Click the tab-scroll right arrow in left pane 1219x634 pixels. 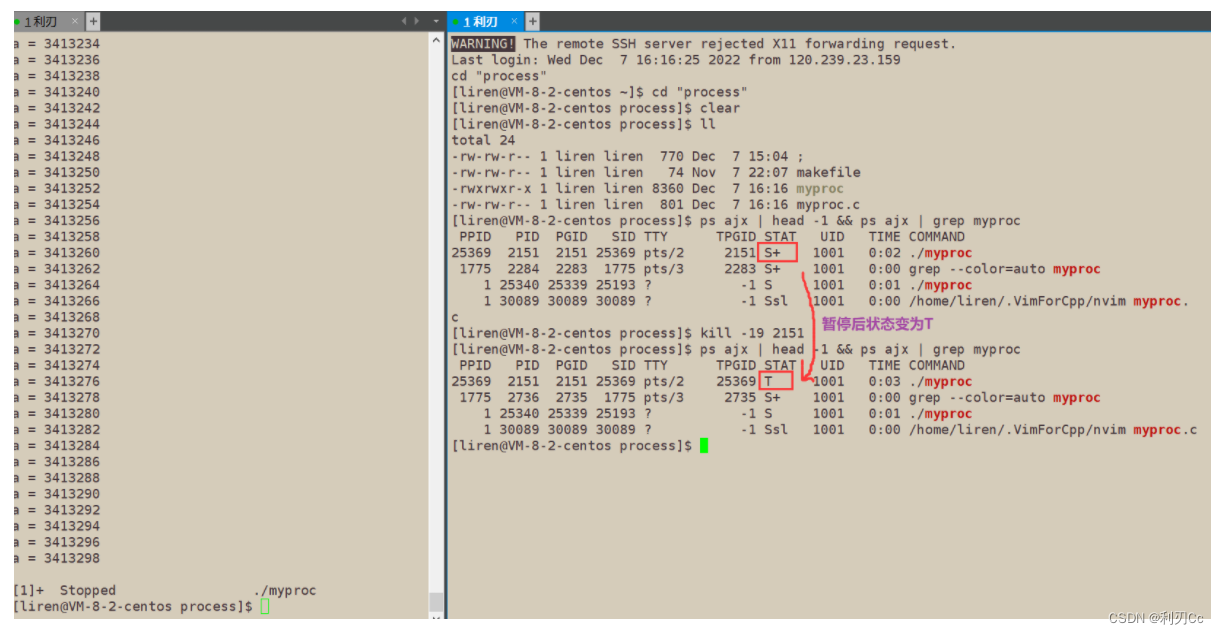coord(416,21)
